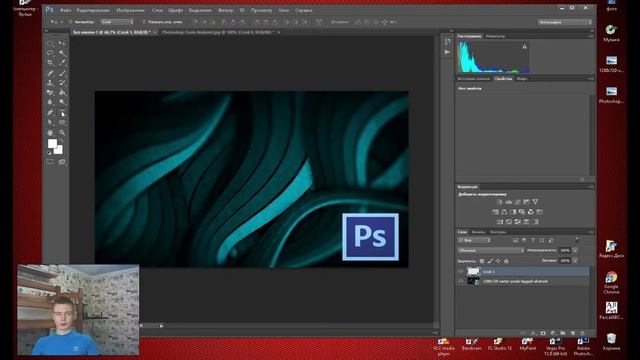The width and height of the screenshot is (640, 360).
Task: Add an Invert adjustment layer
Action: tap(500, 222)
